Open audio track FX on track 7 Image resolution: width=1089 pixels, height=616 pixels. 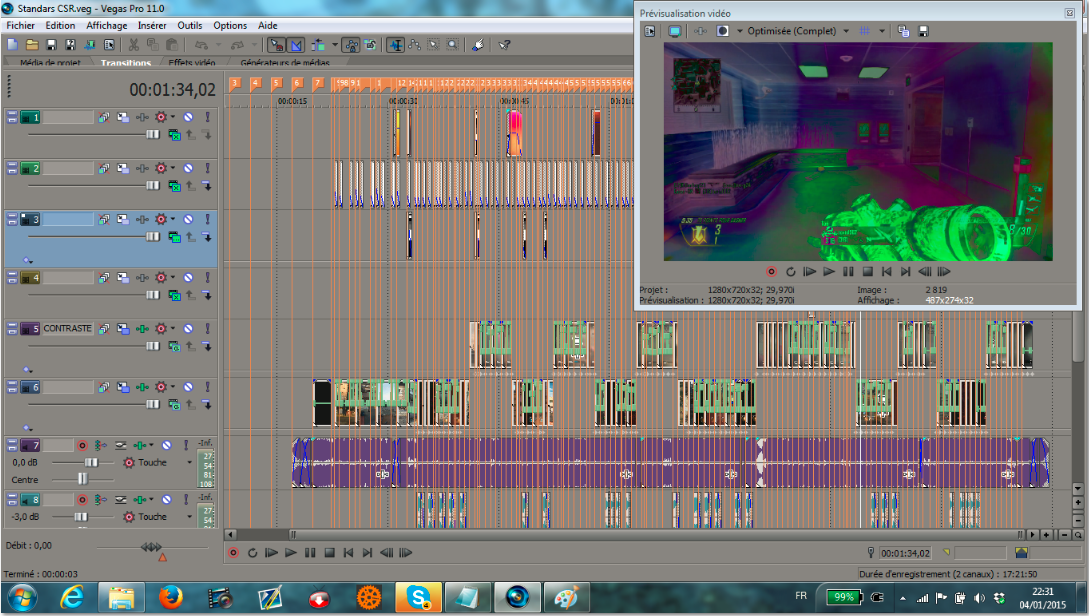[142, 444]
